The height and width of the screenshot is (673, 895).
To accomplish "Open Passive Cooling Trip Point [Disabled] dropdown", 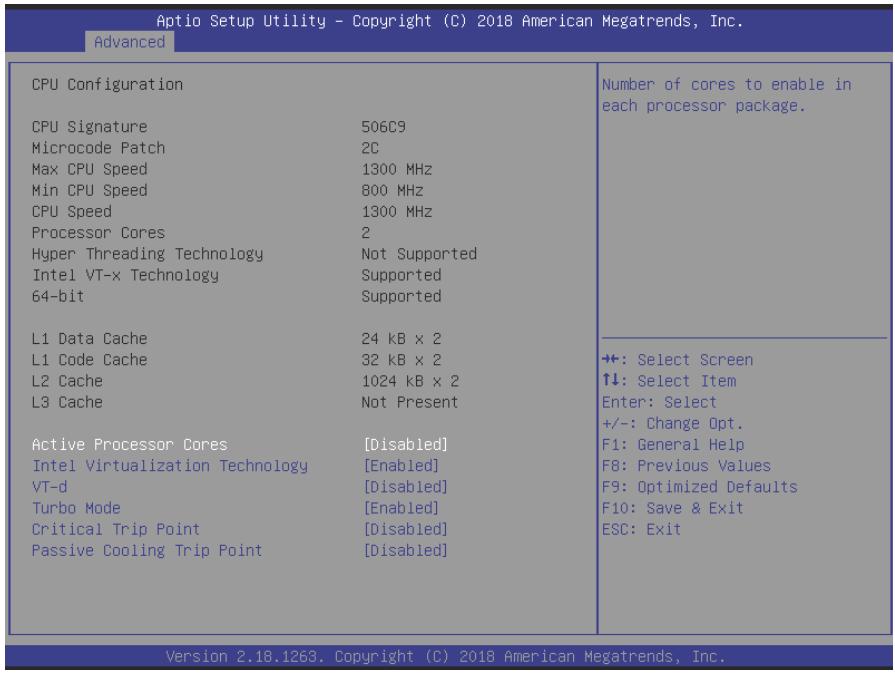I will (x=406, y=550).
